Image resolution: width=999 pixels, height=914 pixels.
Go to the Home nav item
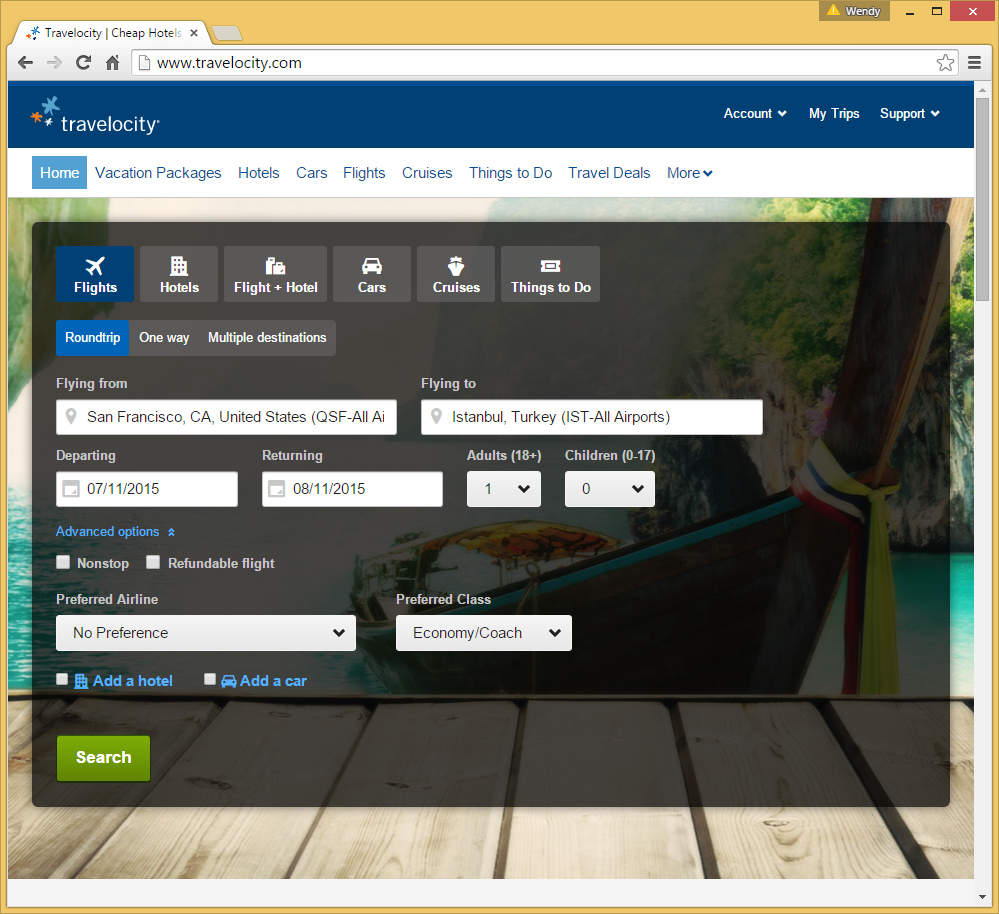pyautogui.click(x=59, y=173)
